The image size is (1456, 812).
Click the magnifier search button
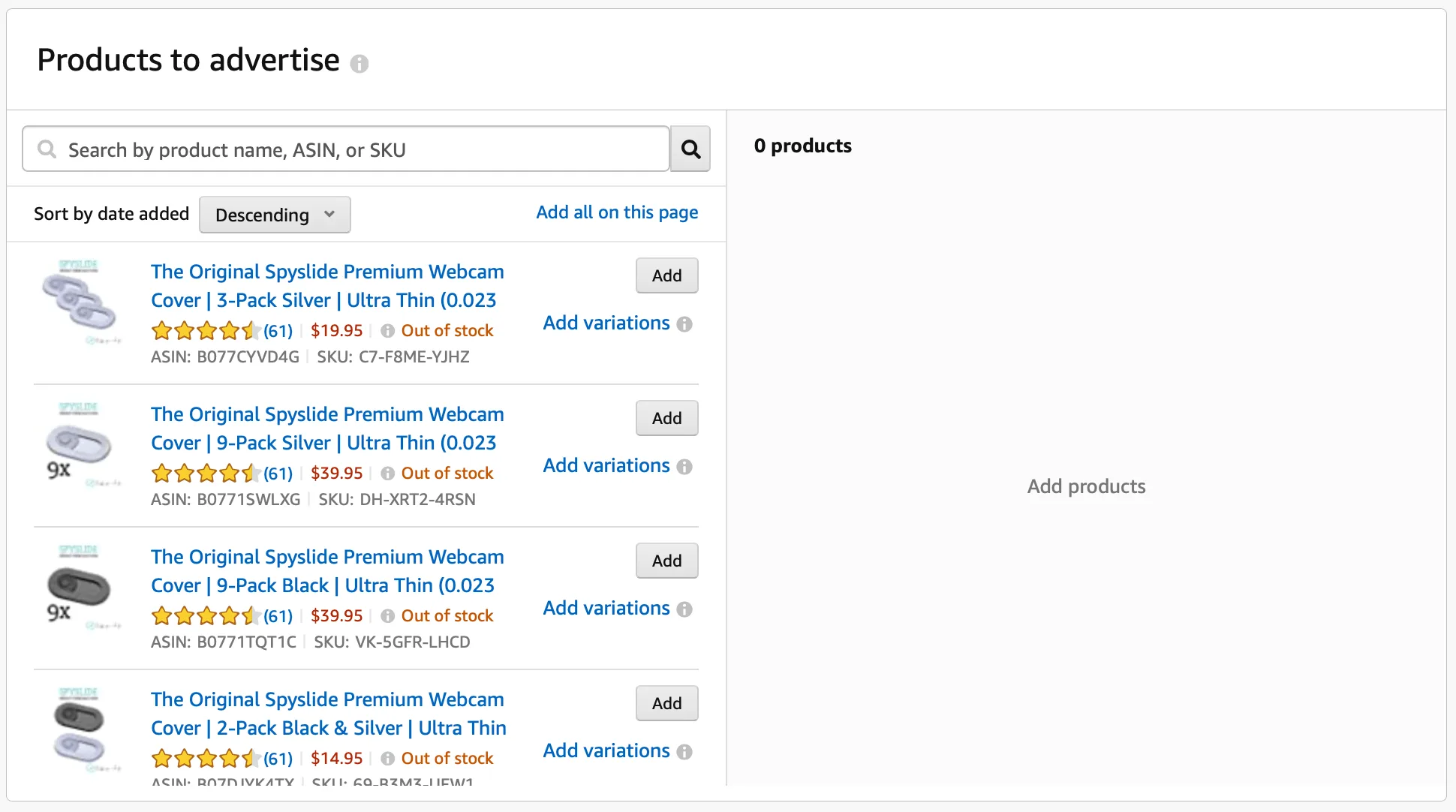point(690,149)
